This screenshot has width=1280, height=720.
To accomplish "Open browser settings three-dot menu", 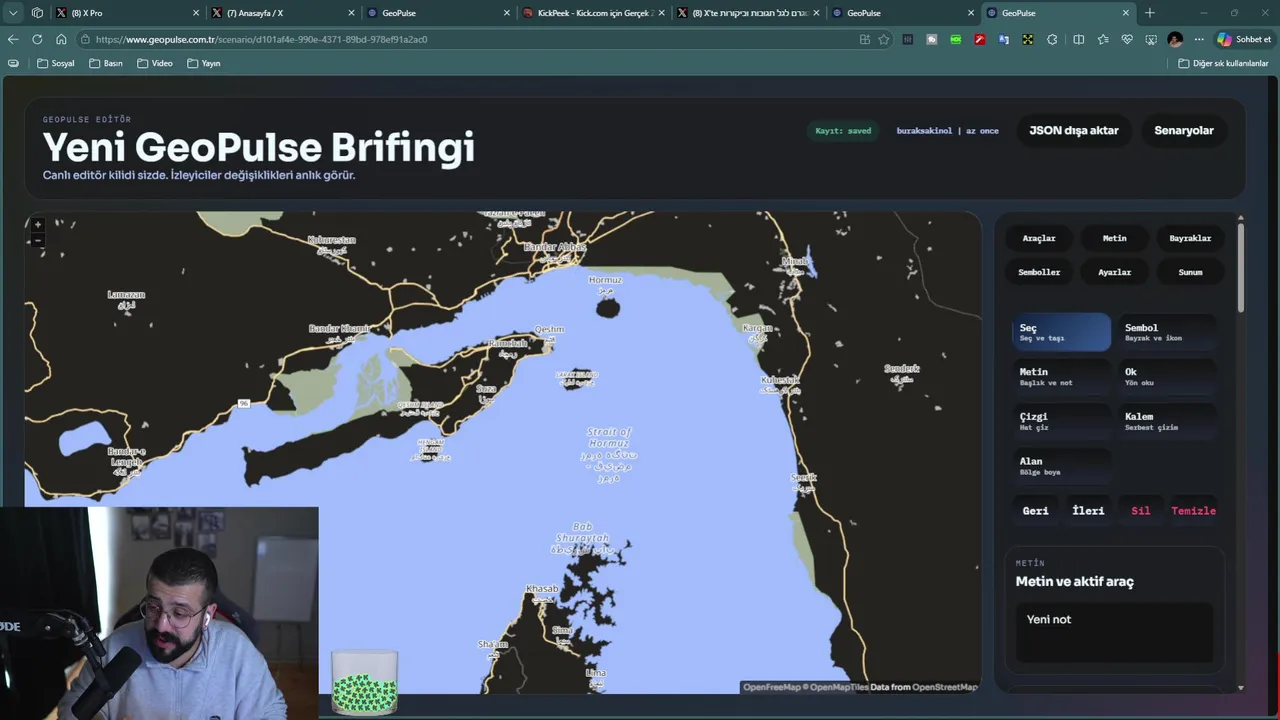I will [1199, 39].
